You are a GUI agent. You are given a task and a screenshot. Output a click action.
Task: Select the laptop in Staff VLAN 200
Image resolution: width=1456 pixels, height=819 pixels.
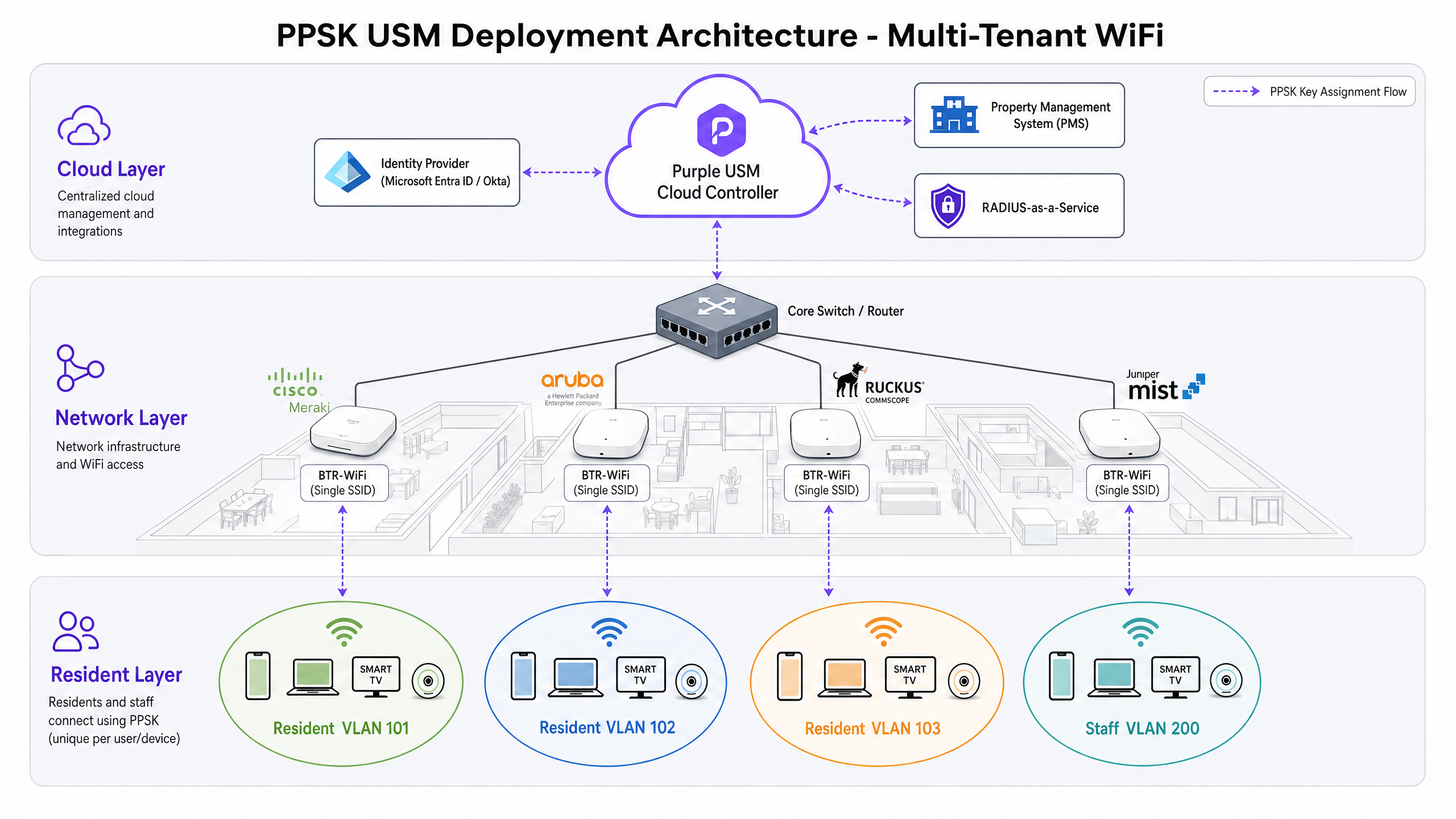(1114, 678)
